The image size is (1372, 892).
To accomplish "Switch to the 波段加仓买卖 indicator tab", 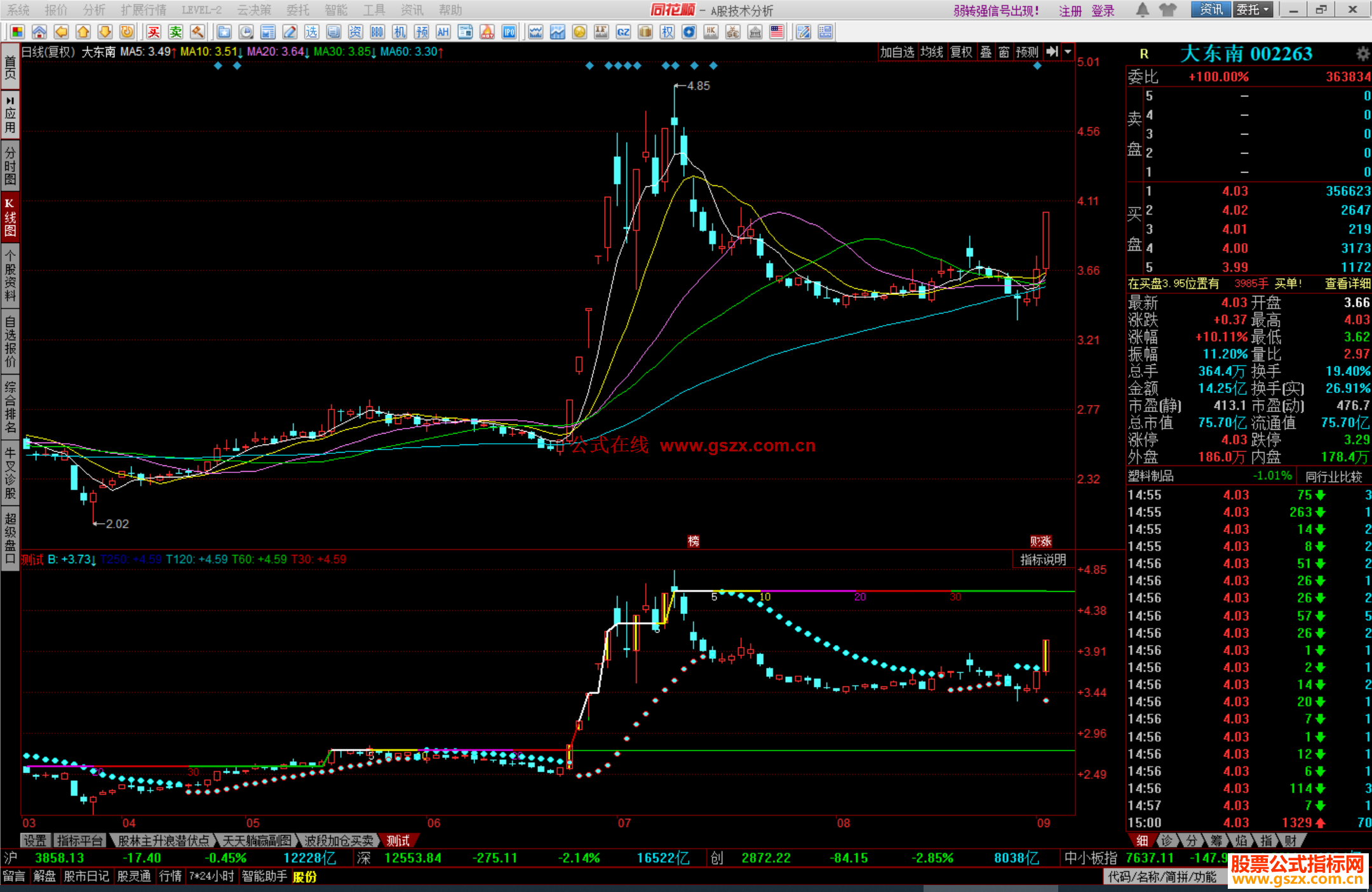I will (x=339, y=841).
